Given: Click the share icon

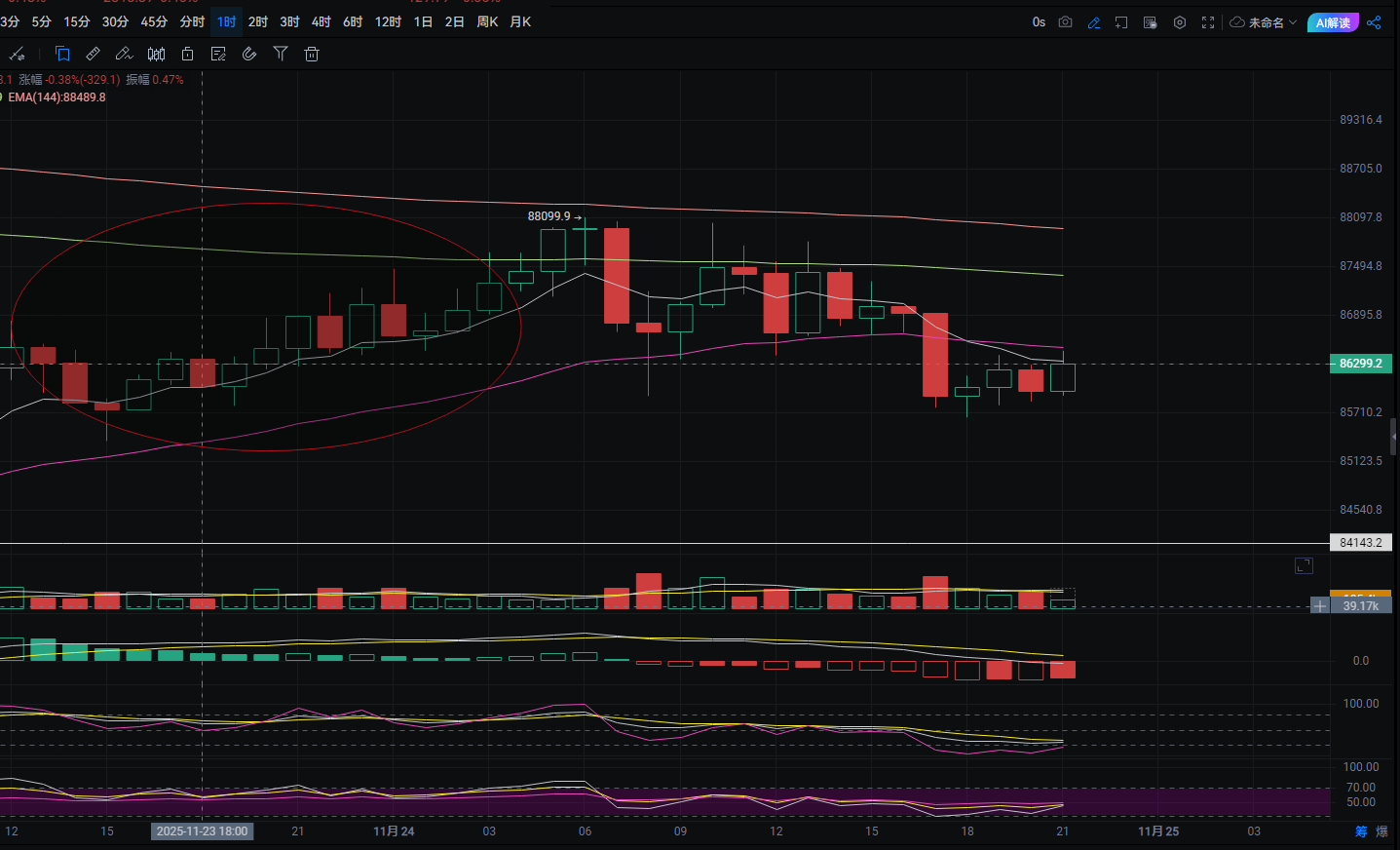Looking at the screenshot, I should (1374, 22).
